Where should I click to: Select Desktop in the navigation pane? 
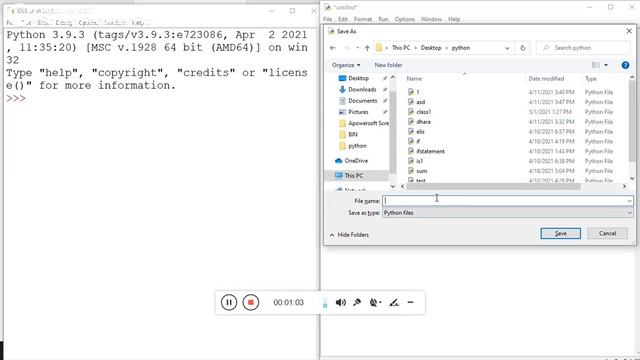tap(358, 78)
